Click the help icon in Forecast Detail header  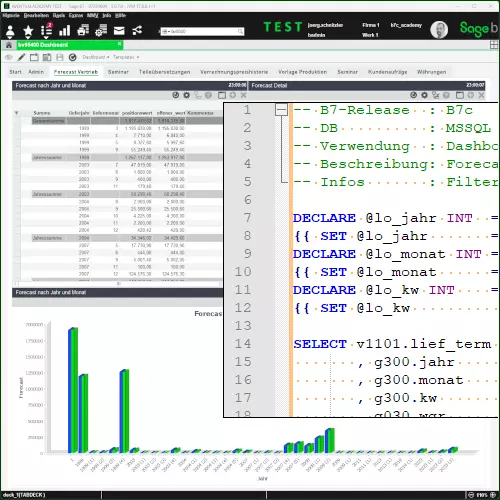coord(446,95)
